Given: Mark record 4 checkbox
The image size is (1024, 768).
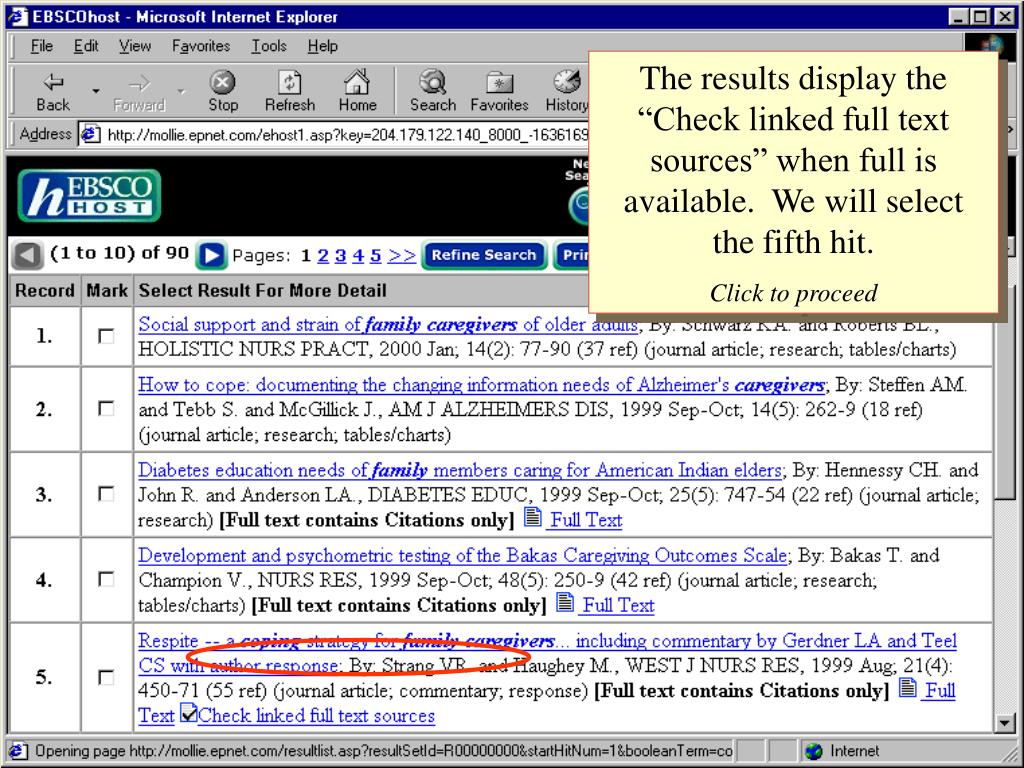Looking at the screenshot, I should click(106, 579).
